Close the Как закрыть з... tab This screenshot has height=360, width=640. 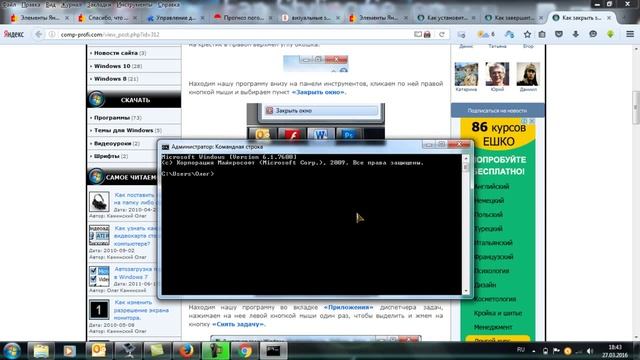coord(609,18)
